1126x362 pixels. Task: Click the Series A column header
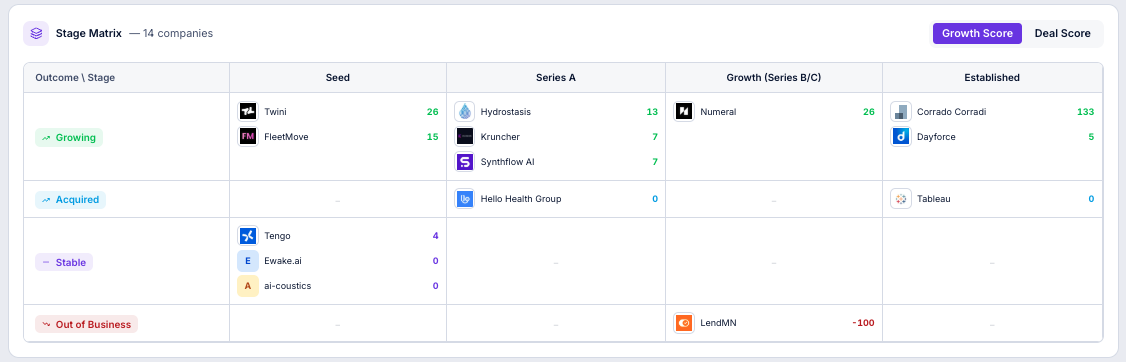556,78
